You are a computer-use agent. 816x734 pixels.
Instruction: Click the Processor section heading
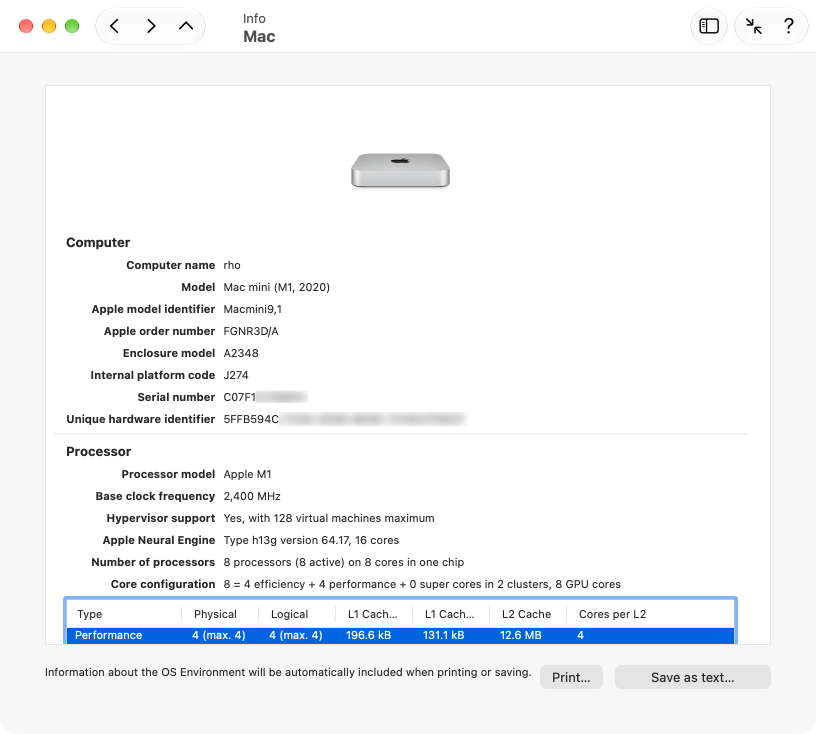pos(98,451)
